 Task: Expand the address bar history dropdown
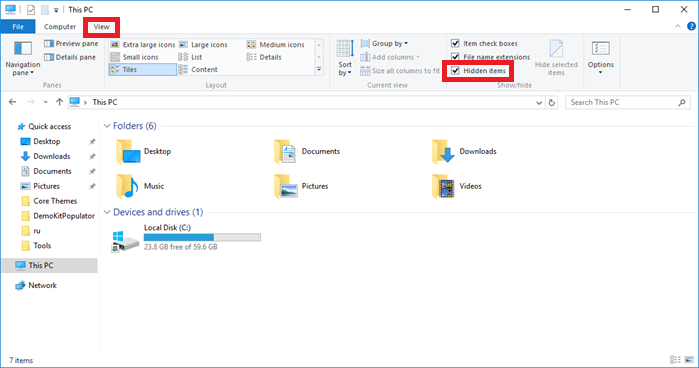(x=539, y=103)
